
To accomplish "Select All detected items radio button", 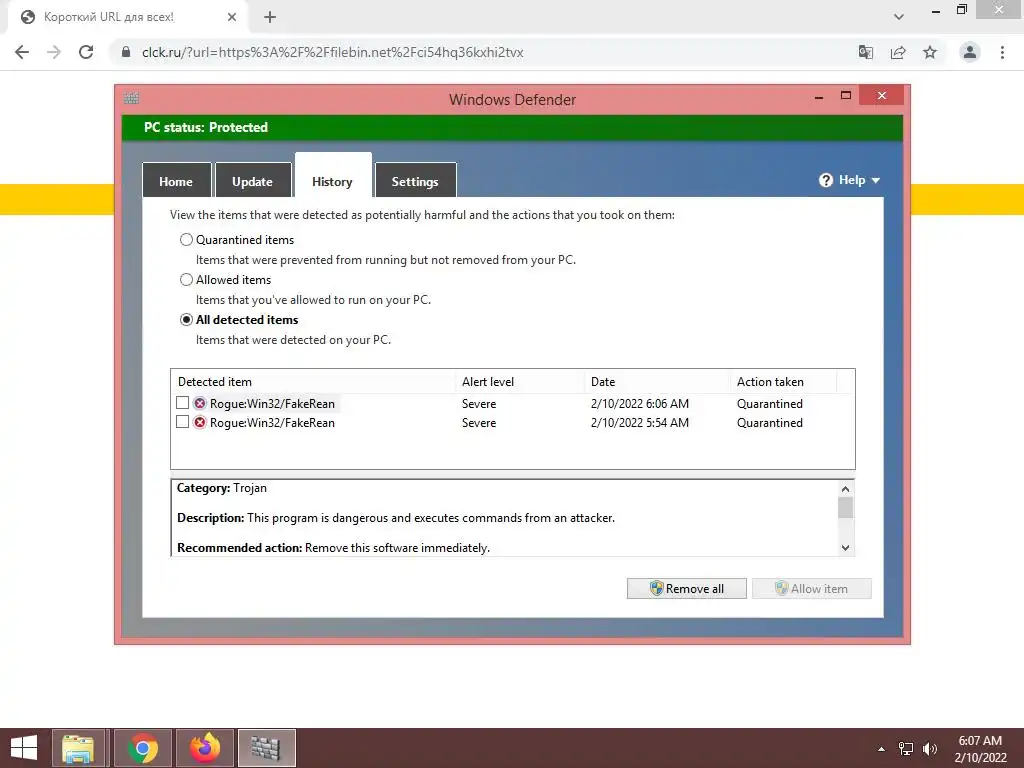I will (x=186, y=319).
